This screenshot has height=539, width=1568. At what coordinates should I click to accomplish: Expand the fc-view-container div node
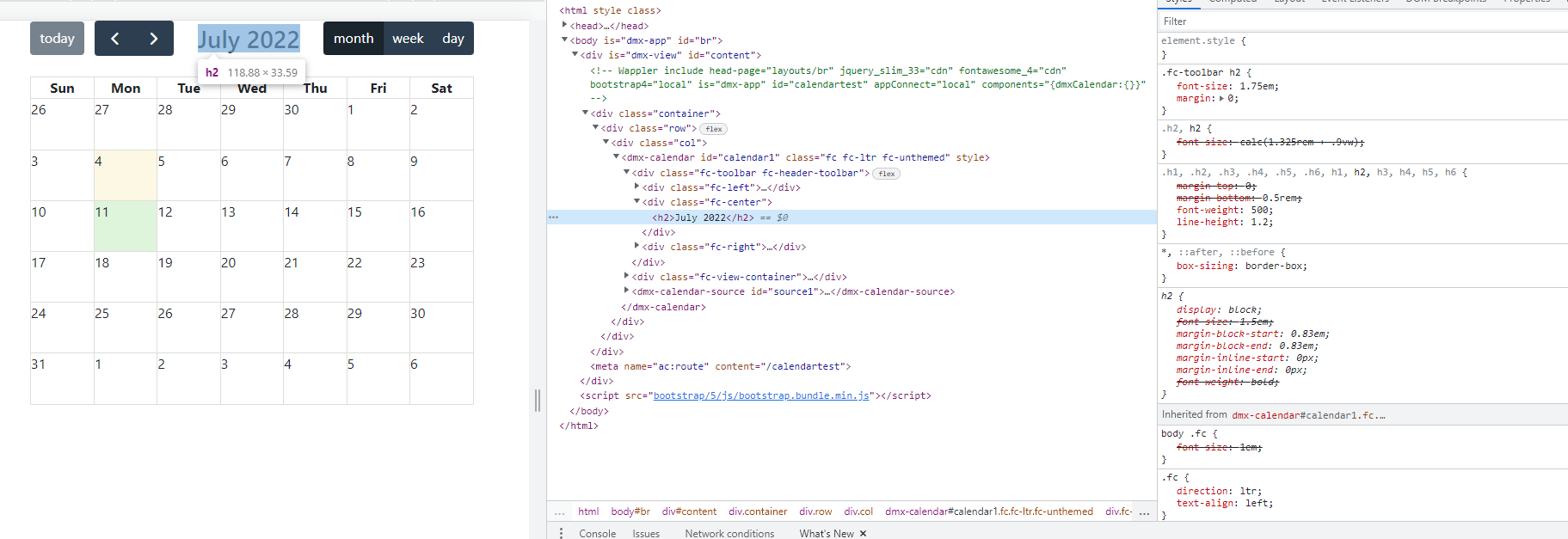tap(626, 276)
